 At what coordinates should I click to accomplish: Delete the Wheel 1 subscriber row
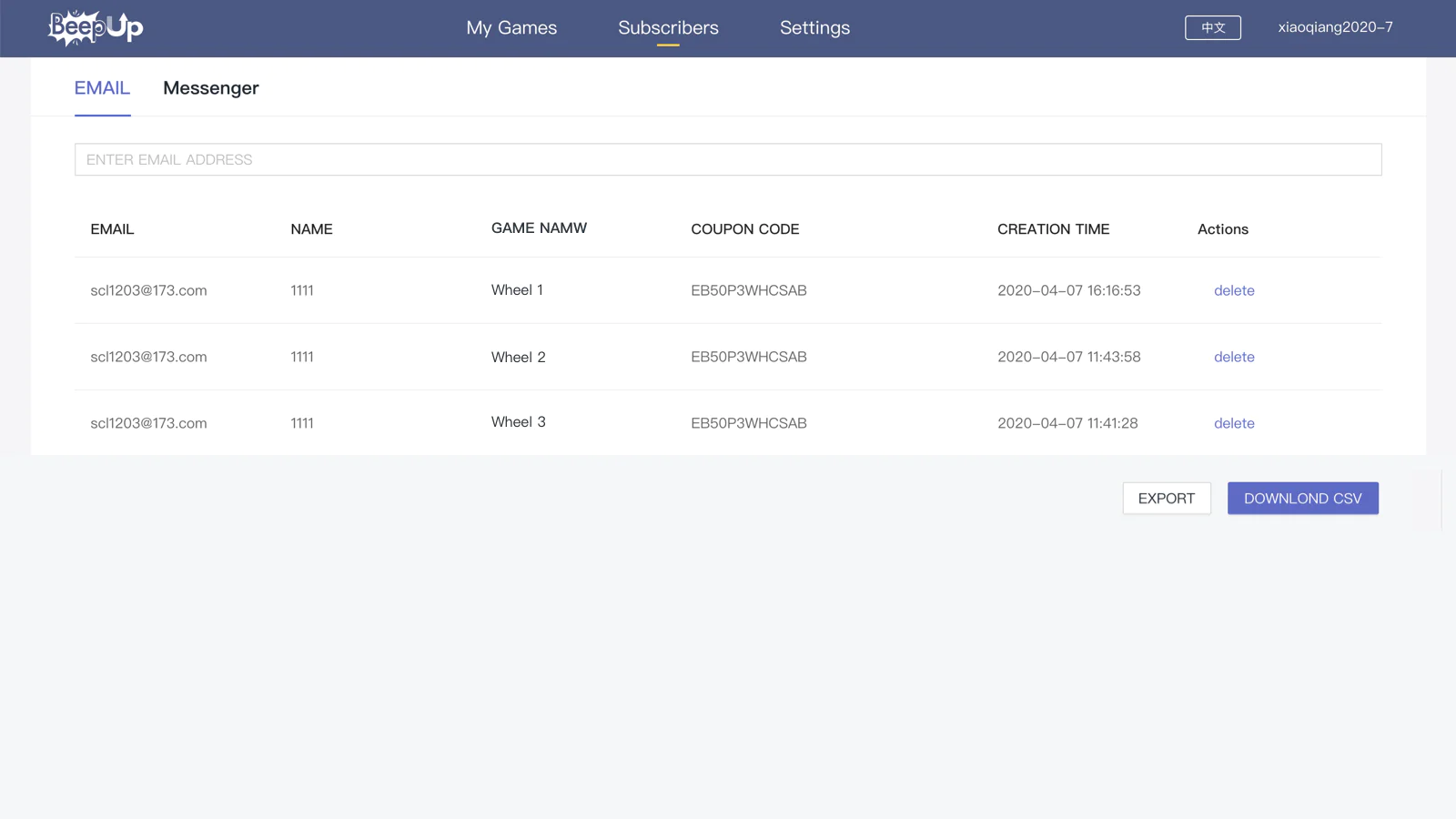click(1234, 290)
